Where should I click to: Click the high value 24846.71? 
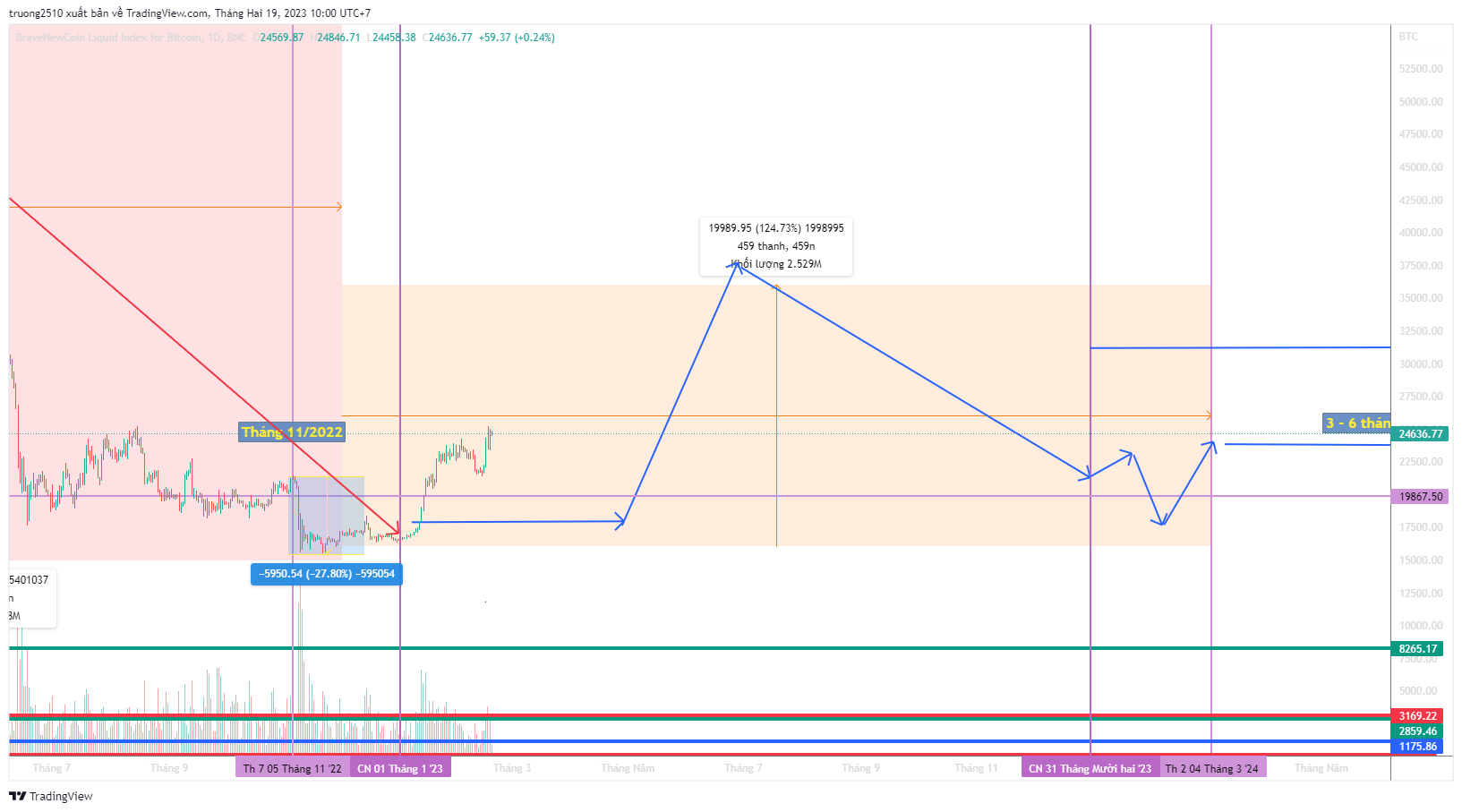coord(338,38)
